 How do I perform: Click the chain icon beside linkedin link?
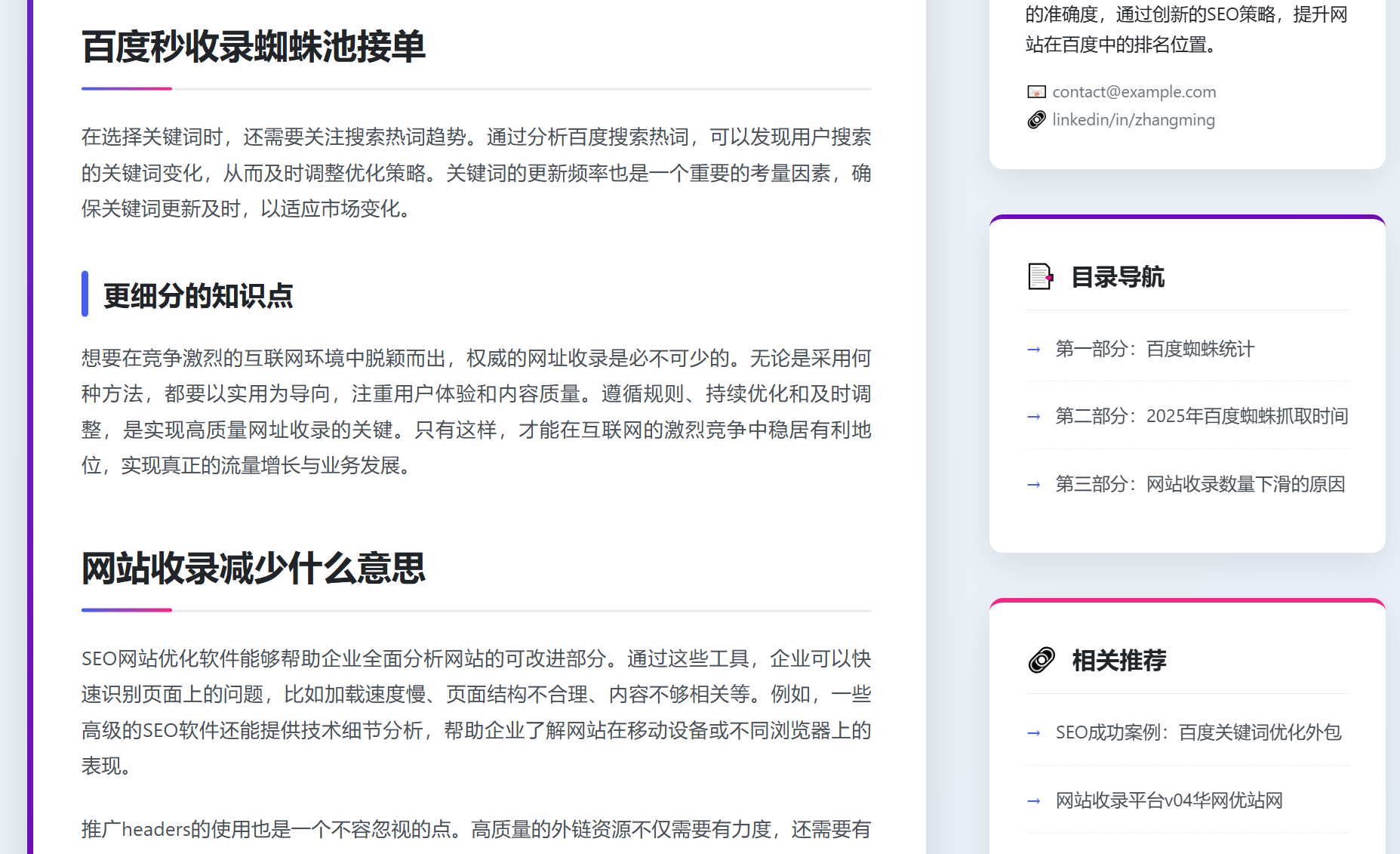pyautogui.click(x=1035, y=119)
